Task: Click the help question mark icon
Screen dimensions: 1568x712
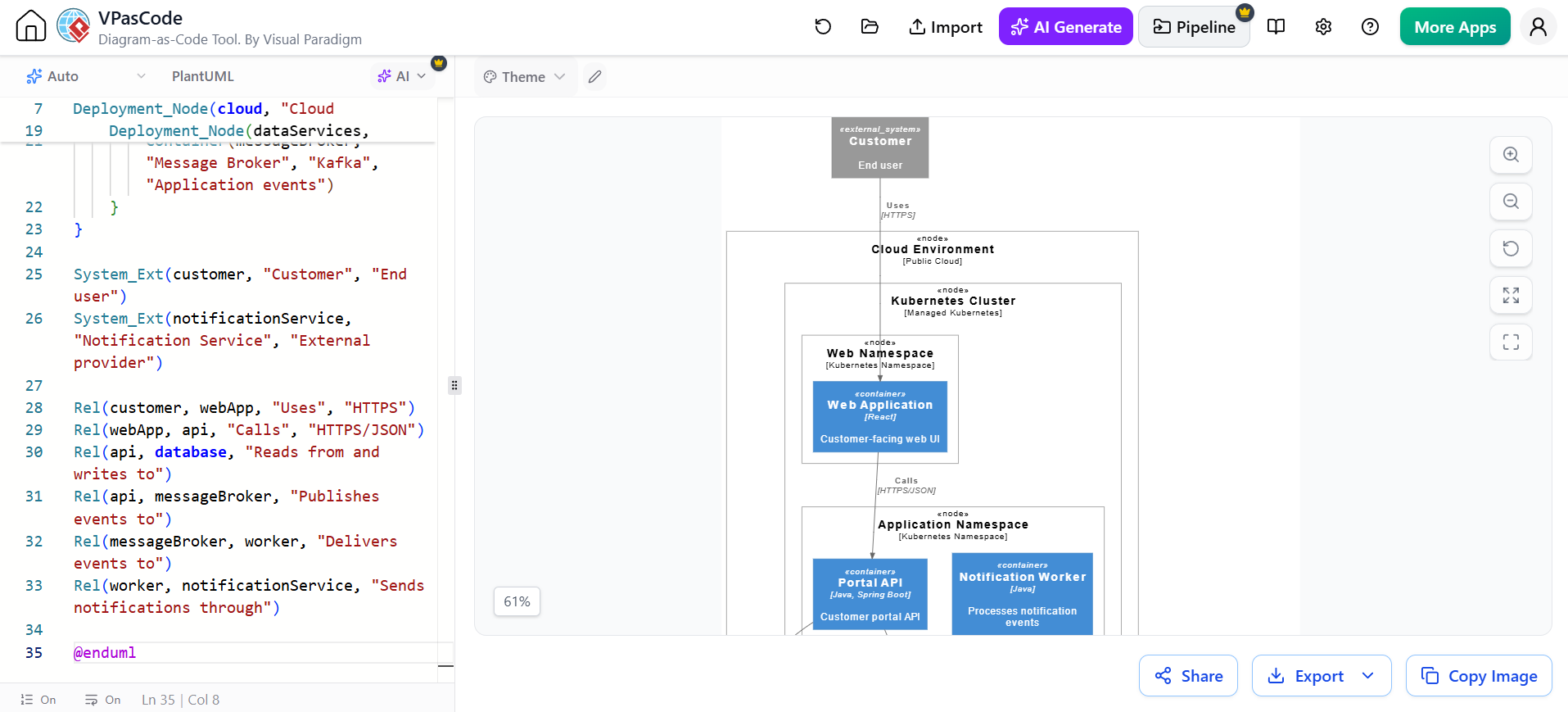Action: pyautogui.click(x=1370, y=27)
